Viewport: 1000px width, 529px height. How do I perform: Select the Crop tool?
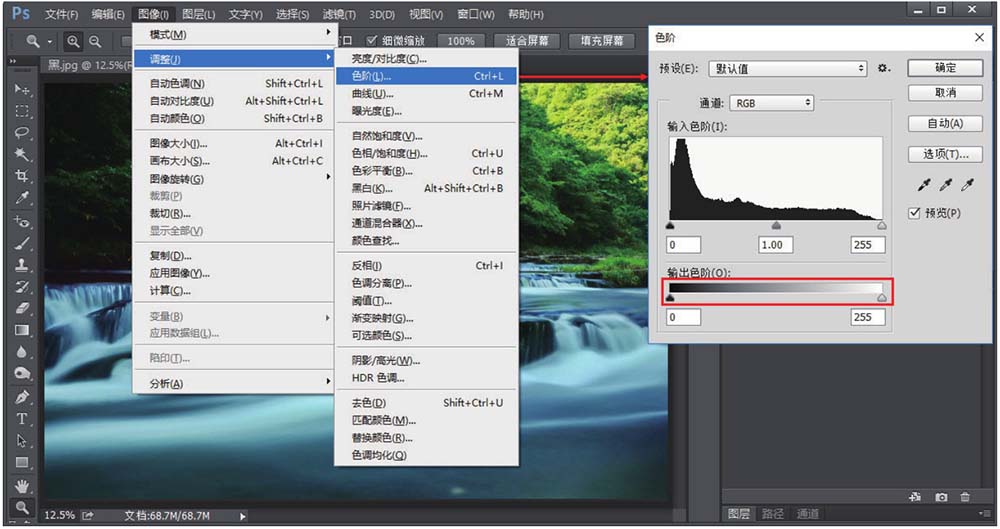(x=22, y=176)
